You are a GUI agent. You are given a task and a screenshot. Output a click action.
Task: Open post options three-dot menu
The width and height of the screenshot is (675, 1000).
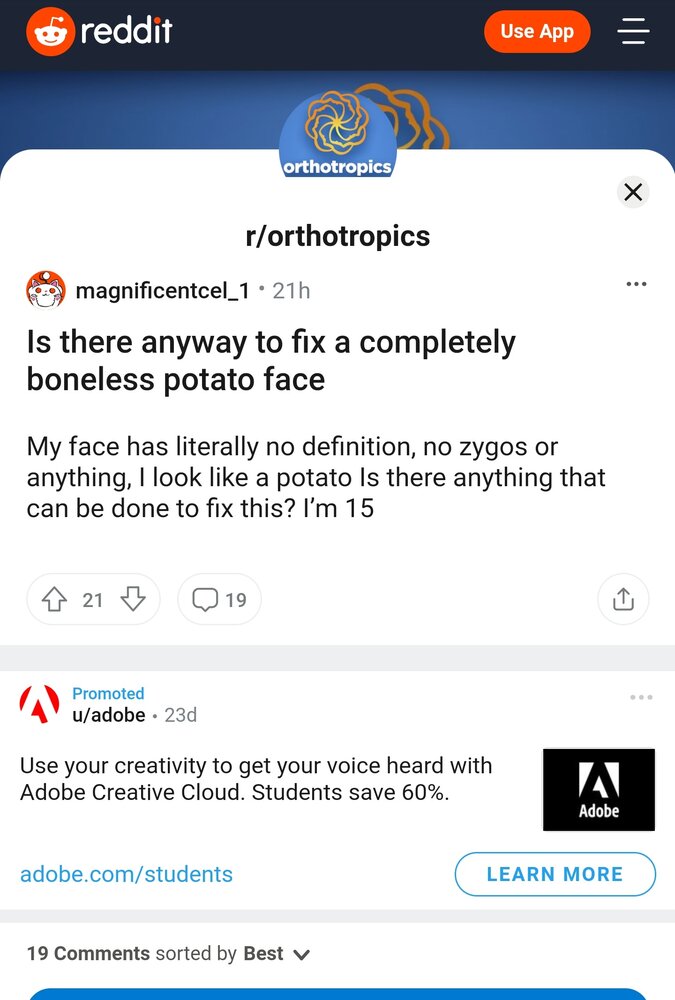[x=636, y=284]
